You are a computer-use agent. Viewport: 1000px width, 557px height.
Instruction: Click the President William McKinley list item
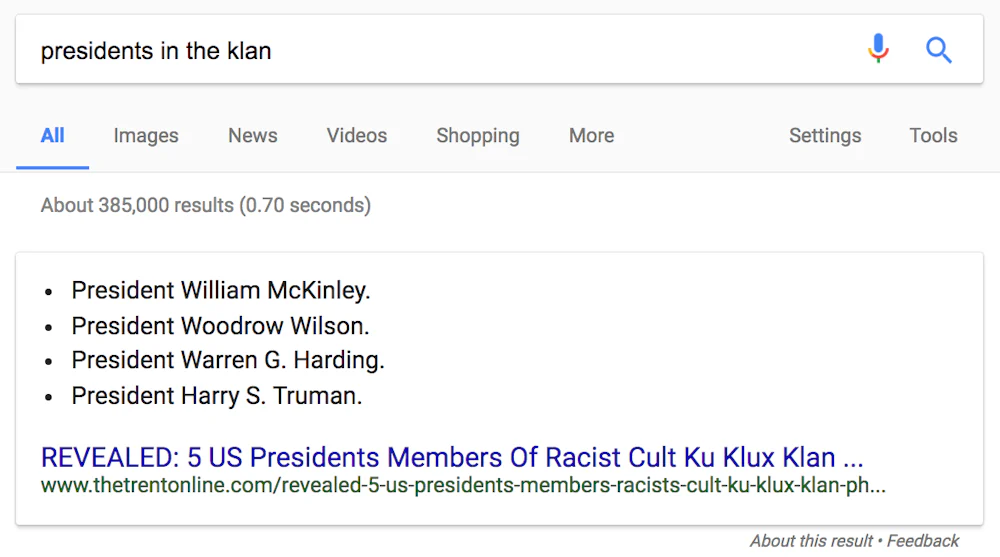[221, 291]
